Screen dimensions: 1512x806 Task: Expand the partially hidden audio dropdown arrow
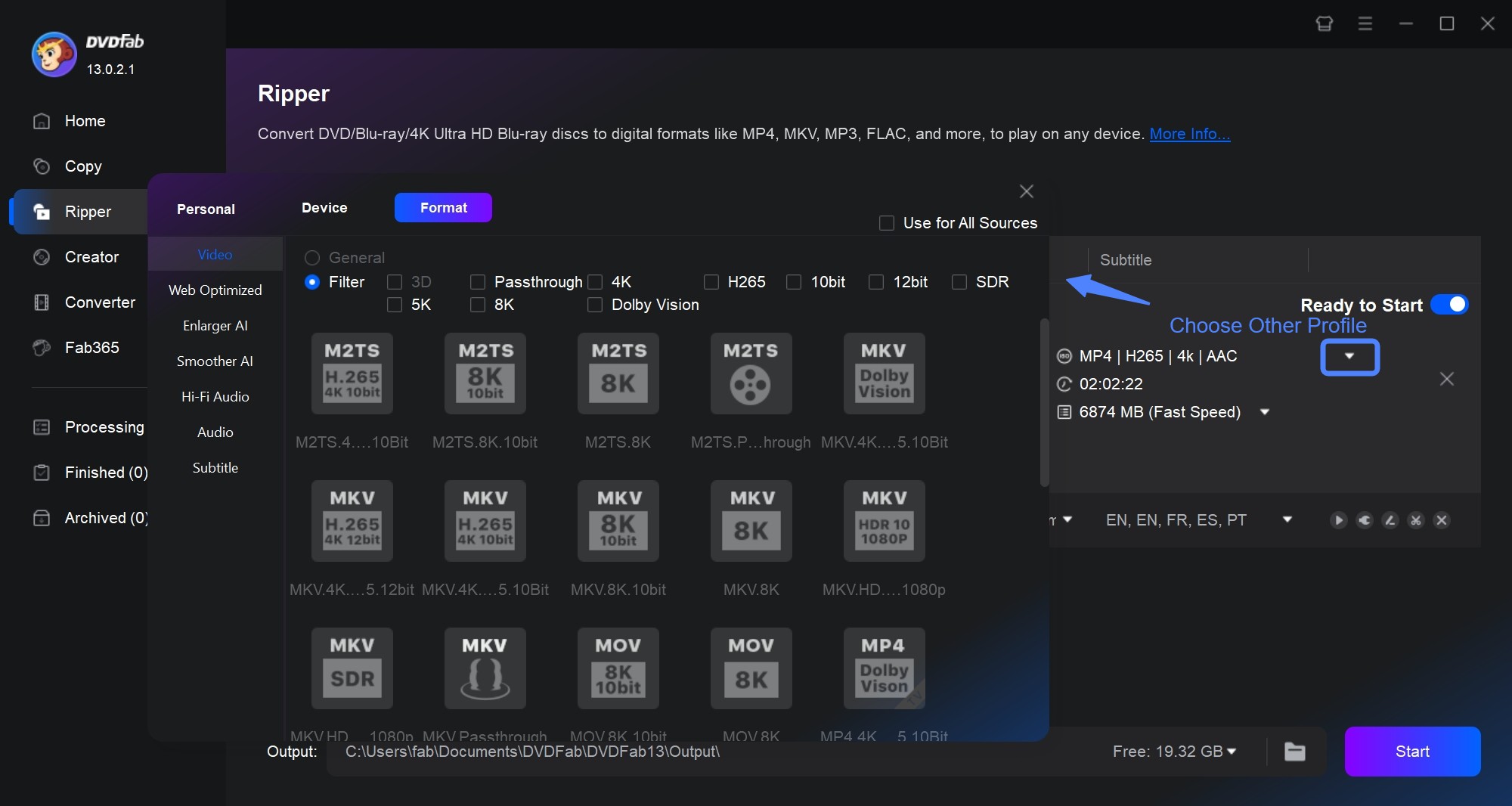(x=1067, y=520)
